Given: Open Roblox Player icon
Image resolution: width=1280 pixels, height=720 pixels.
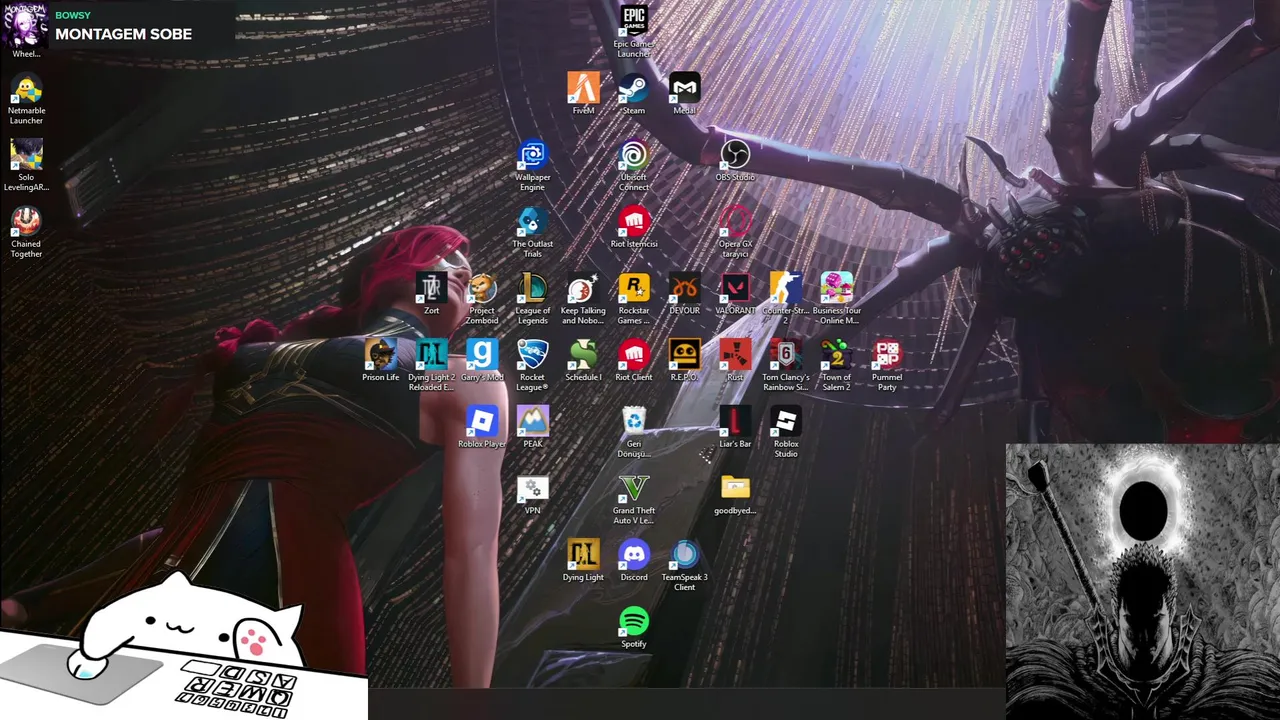Looking at the screenshot, I should 482,421.
